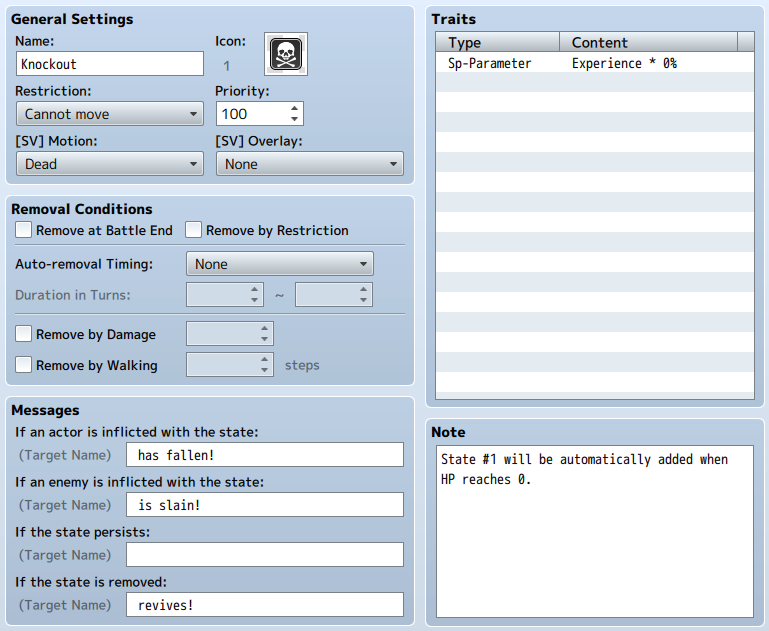769x631 pixels.
Task: Click inside the Note text area
Action: coord(594,531)
